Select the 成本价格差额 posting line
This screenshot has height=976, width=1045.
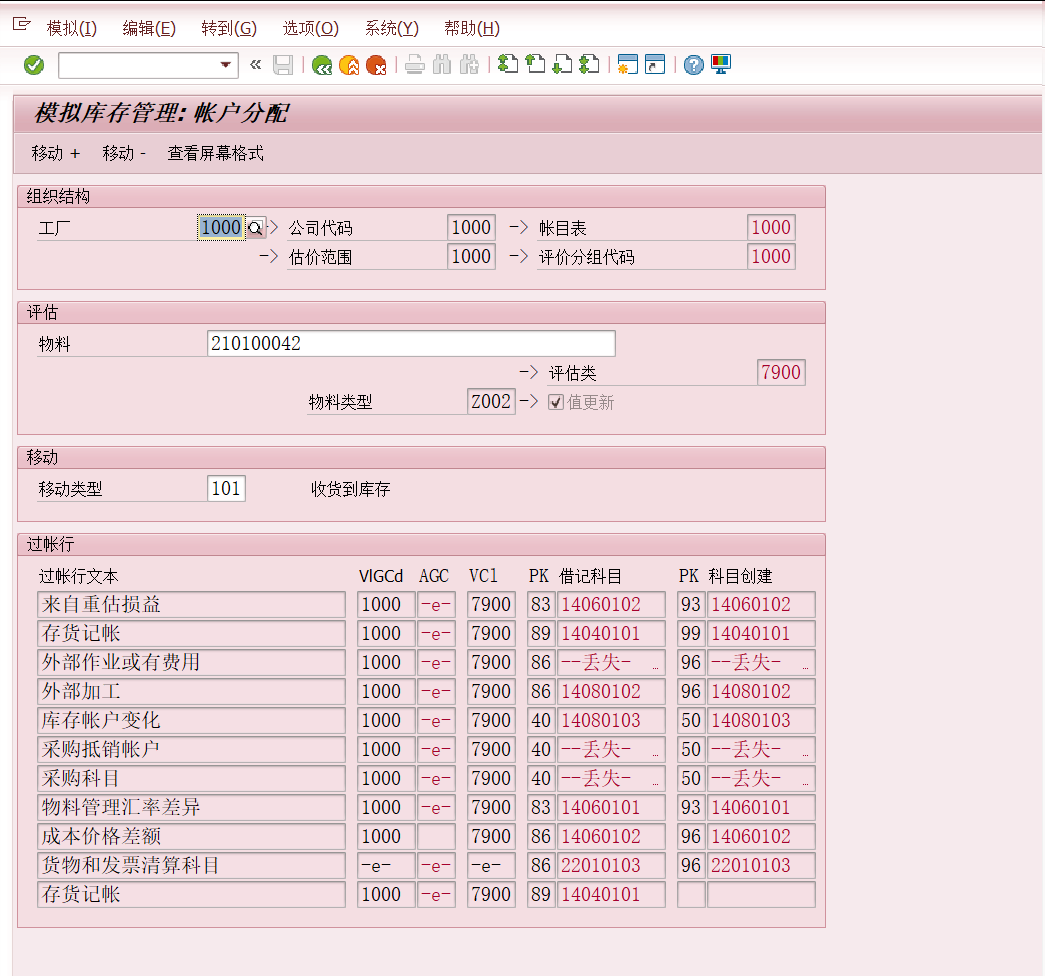coord(191,837)
